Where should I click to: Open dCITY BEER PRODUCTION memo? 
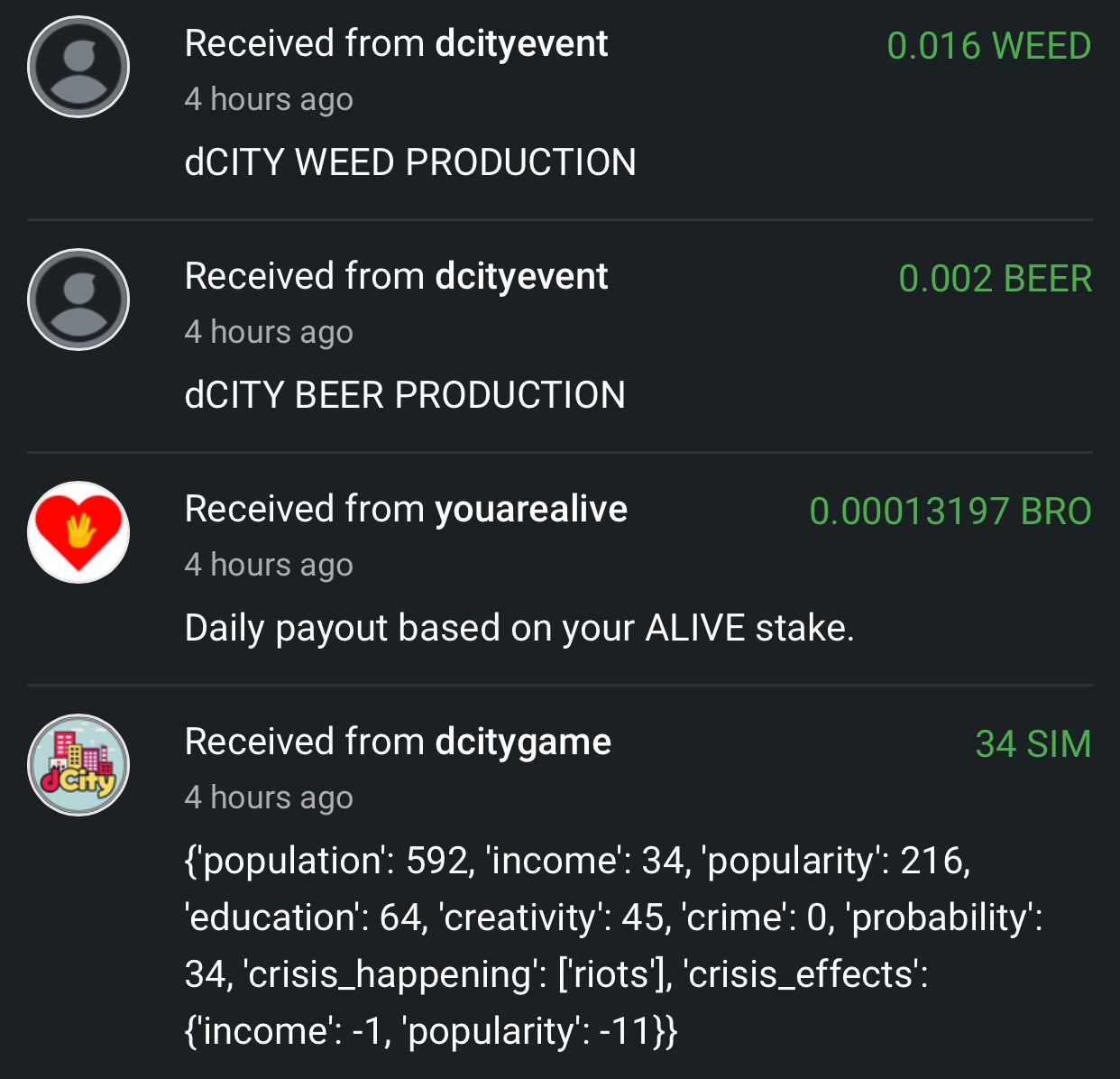[405, 395]
